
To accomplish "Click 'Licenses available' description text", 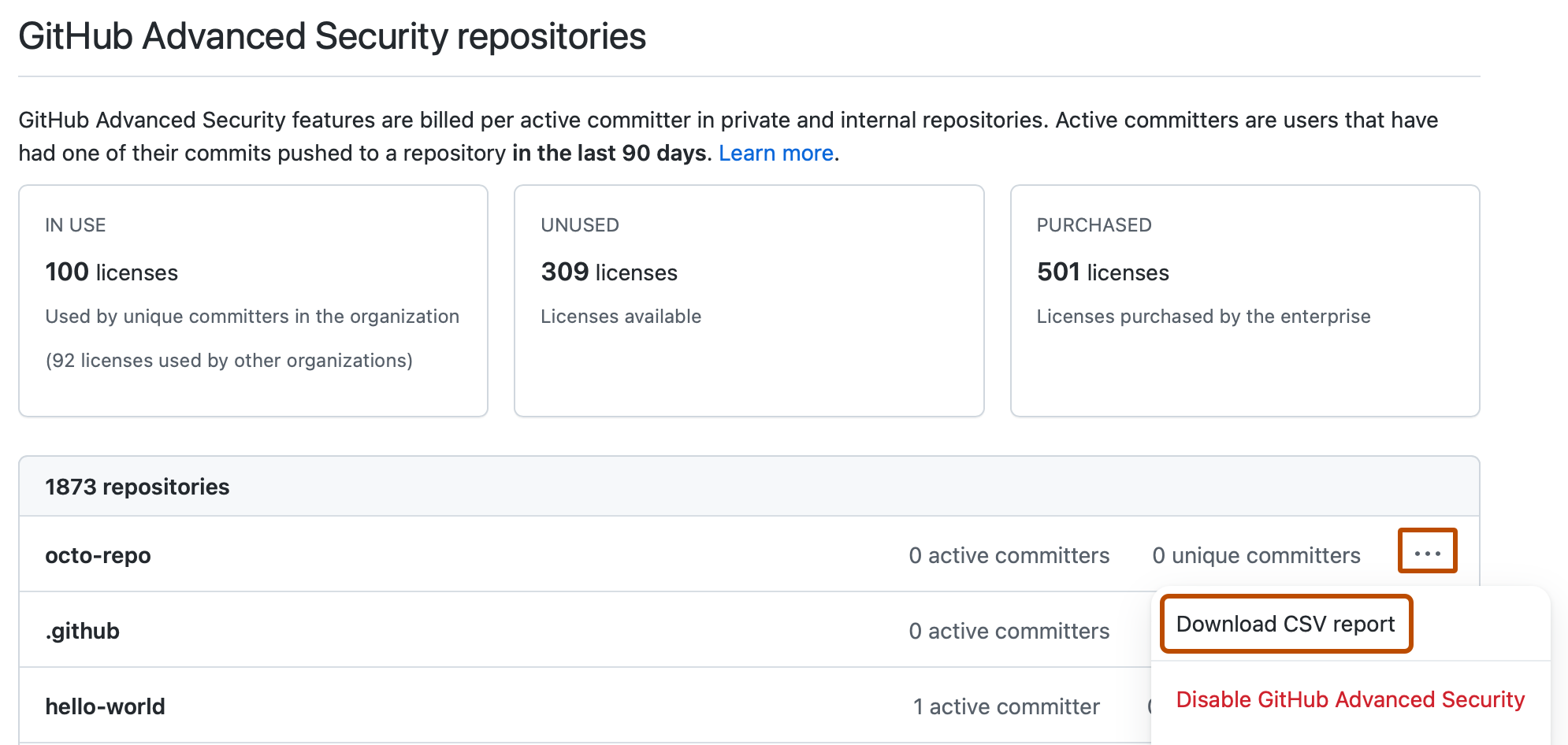I will 621,317.
